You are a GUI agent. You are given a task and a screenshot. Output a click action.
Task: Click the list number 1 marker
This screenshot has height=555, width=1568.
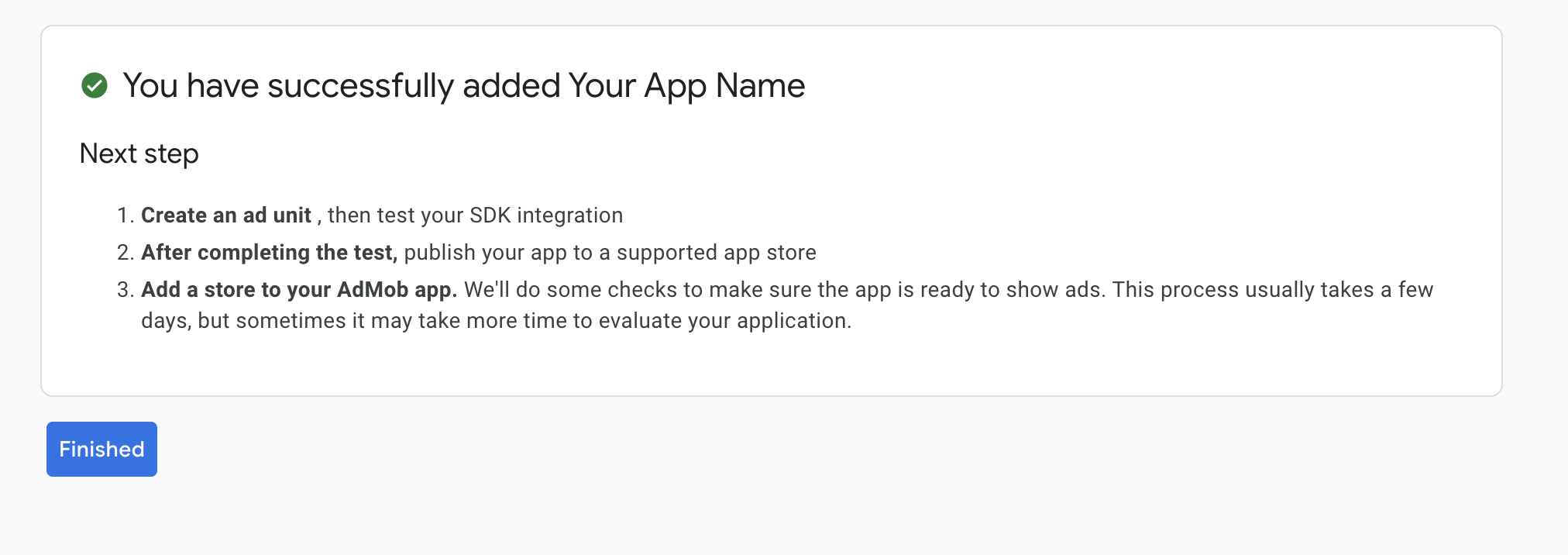[x=126, y=215]
